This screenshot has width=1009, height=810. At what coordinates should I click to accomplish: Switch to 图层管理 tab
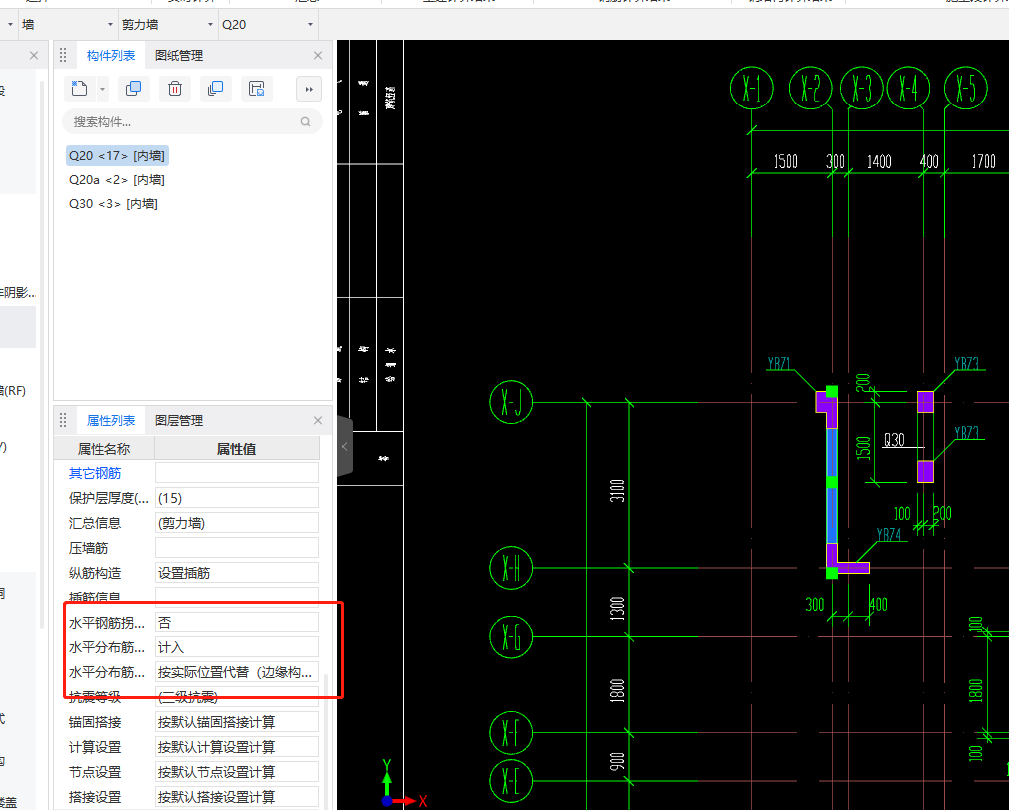pos(179,421)
